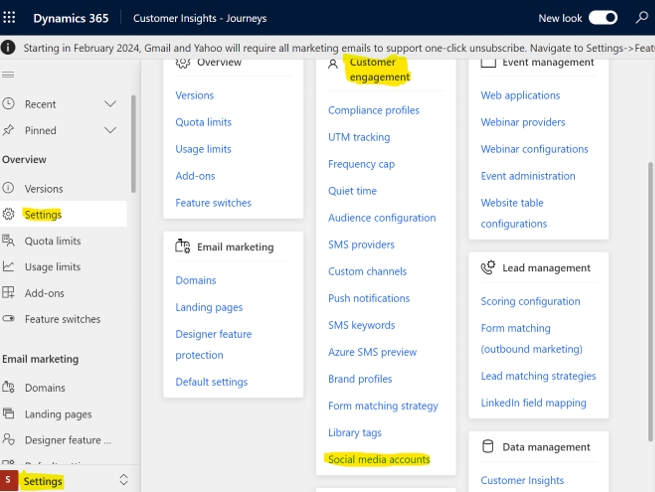The height and width of the screenshot is (492, 655).
Task: Expand the Pinned chevron
Action: point(110,130)
